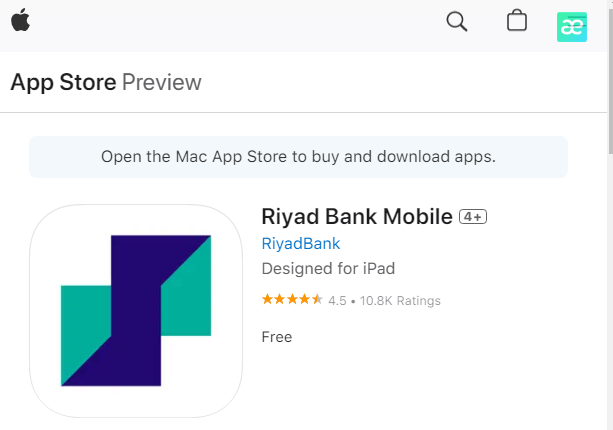Open the shopping bag icon

[x=517, y=20]
